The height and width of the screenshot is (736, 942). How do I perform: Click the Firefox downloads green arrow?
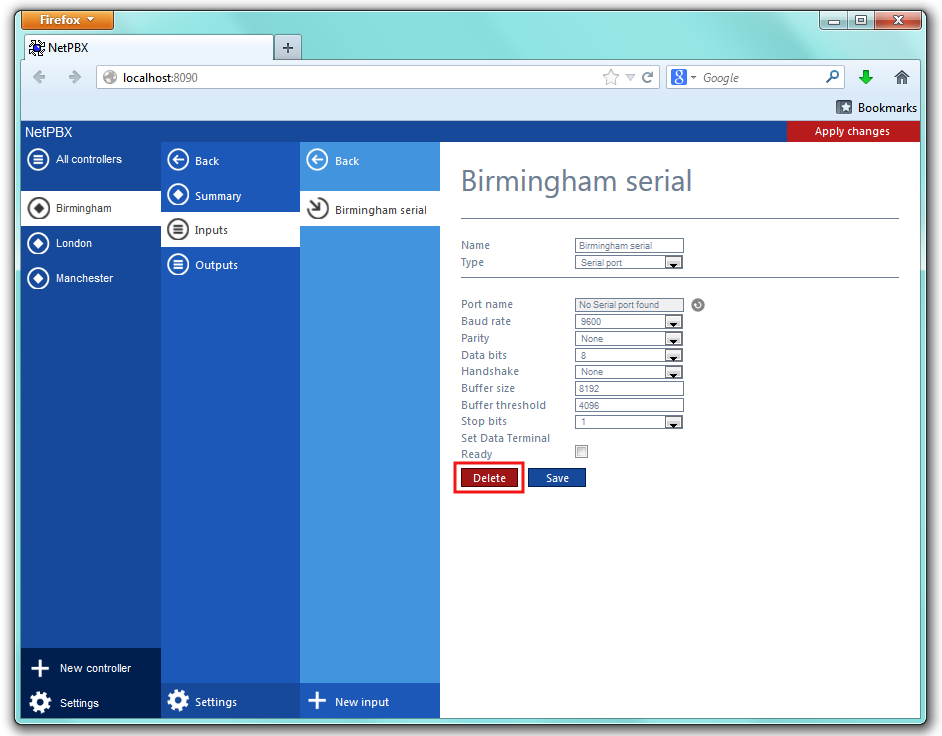[x=866, y=77]
